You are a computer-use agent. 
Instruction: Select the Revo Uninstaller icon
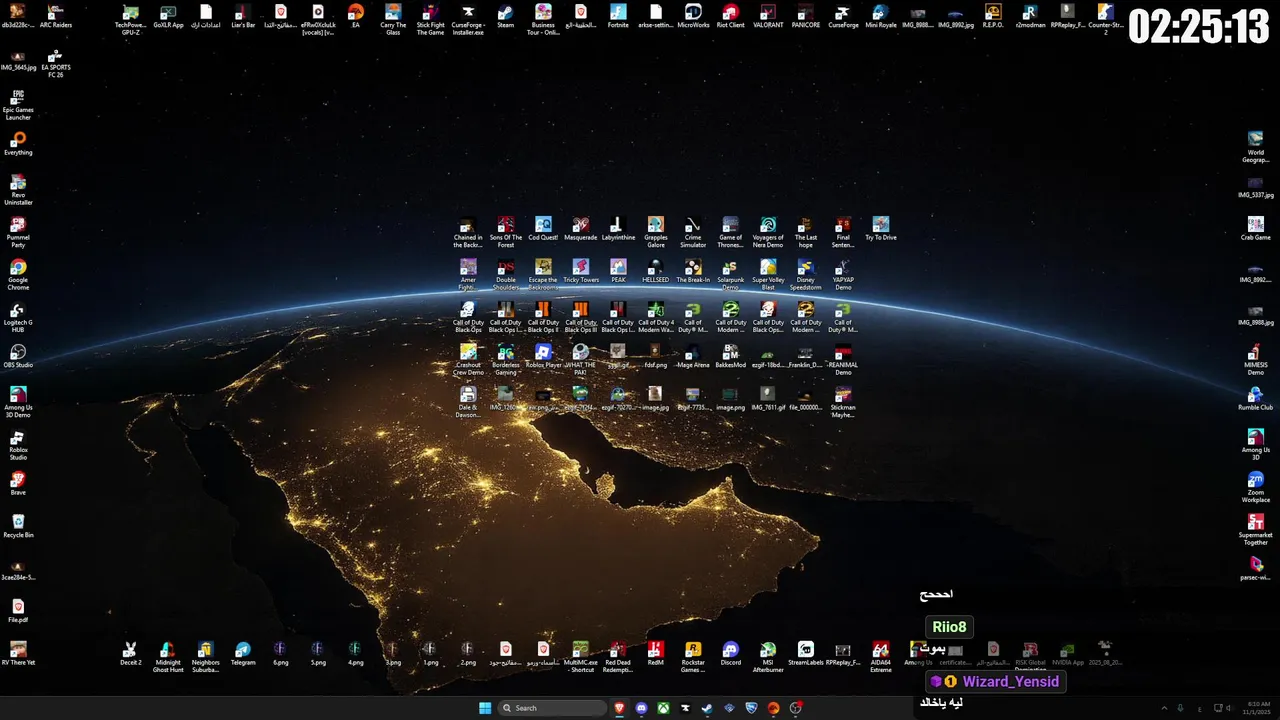point(18,190)
